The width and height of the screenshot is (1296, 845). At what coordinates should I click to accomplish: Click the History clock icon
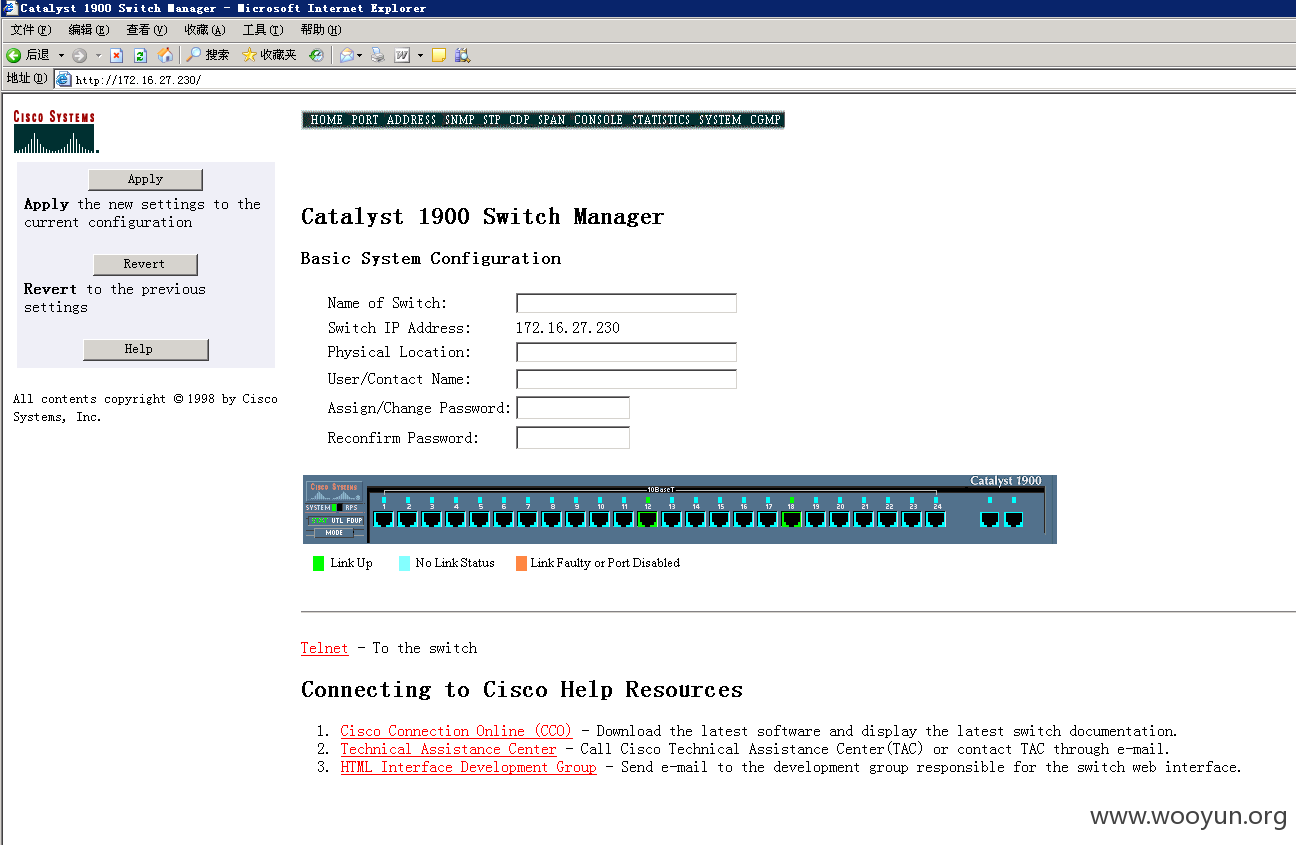pos(316,55)
